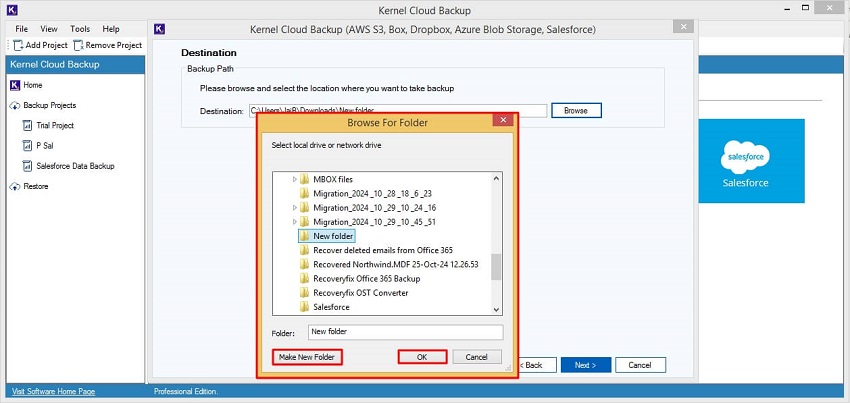Viewport: 850px width, 403px height.
Task: Select Recoveryfix Office 365 Backup folder
Action: [366, 278]
